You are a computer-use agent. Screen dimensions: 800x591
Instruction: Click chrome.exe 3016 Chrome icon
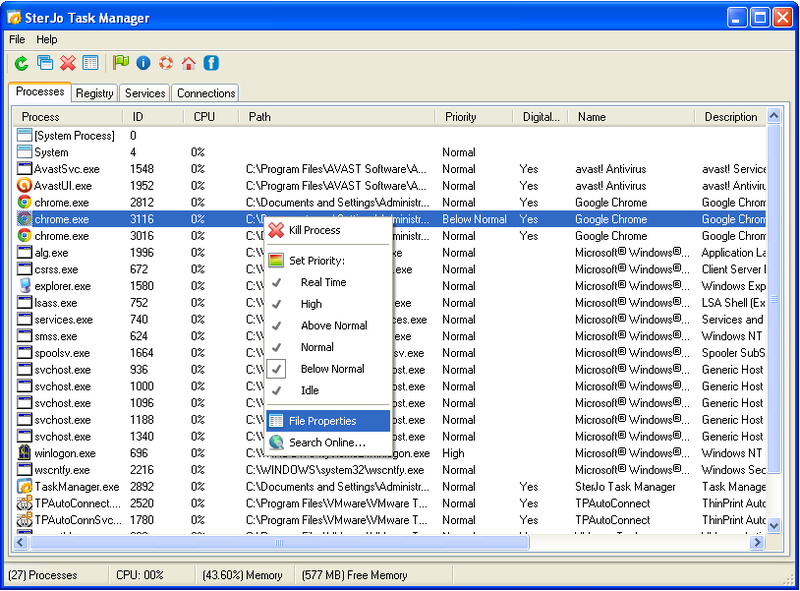(24, 235)
